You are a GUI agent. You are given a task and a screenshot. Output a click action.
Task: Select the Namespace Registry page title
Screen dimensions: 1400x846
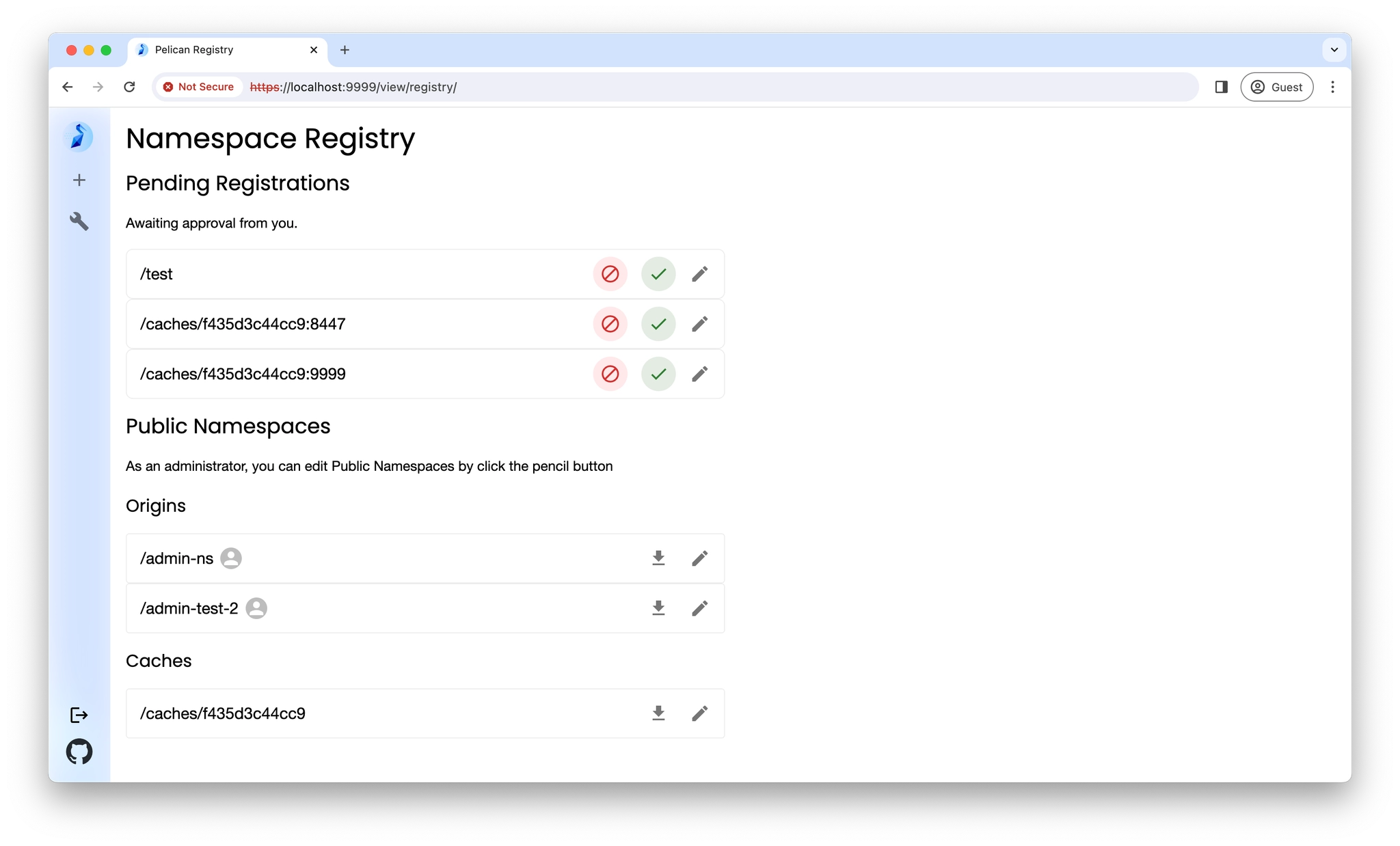[x=271, y=139]
